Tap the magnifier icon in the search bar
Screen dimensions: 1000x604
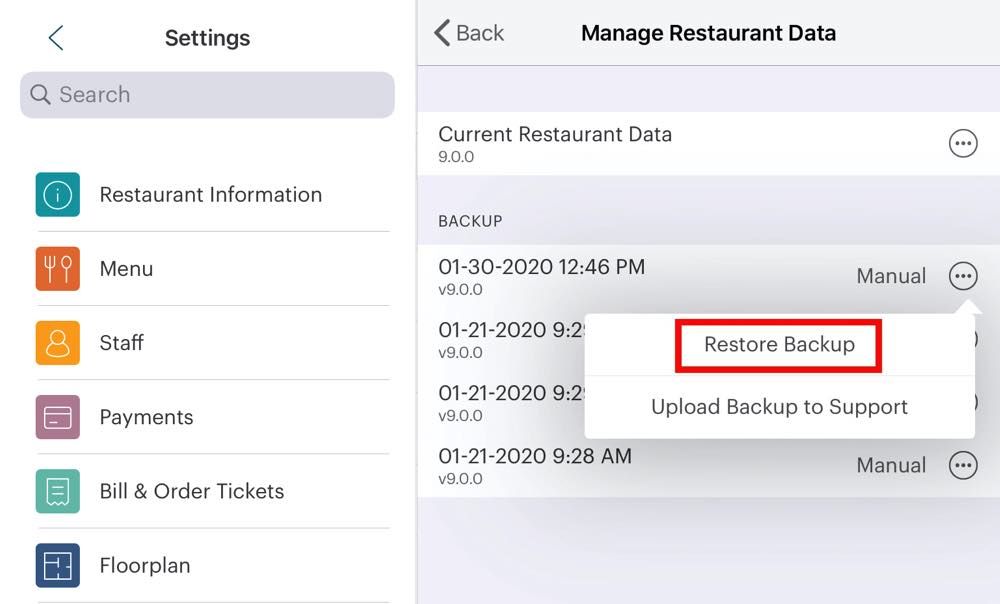coord(40,95)
